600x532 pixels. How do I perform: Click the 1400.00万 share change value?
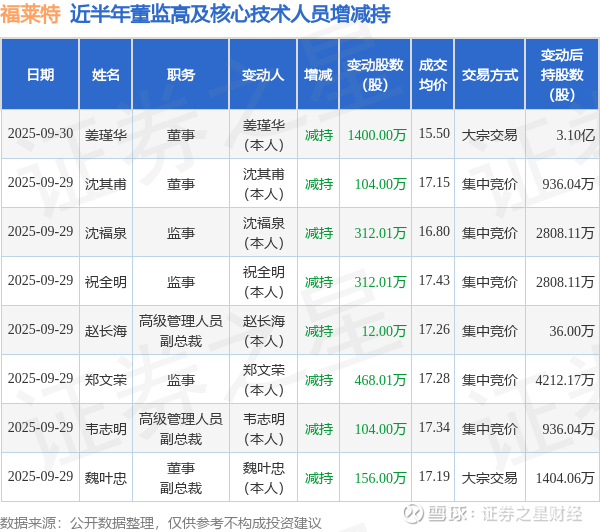tap(377, 135)
